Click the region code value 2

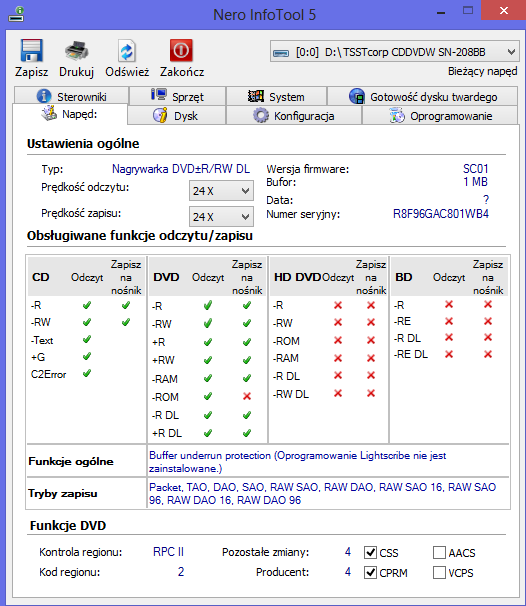[x=181, y=572]
